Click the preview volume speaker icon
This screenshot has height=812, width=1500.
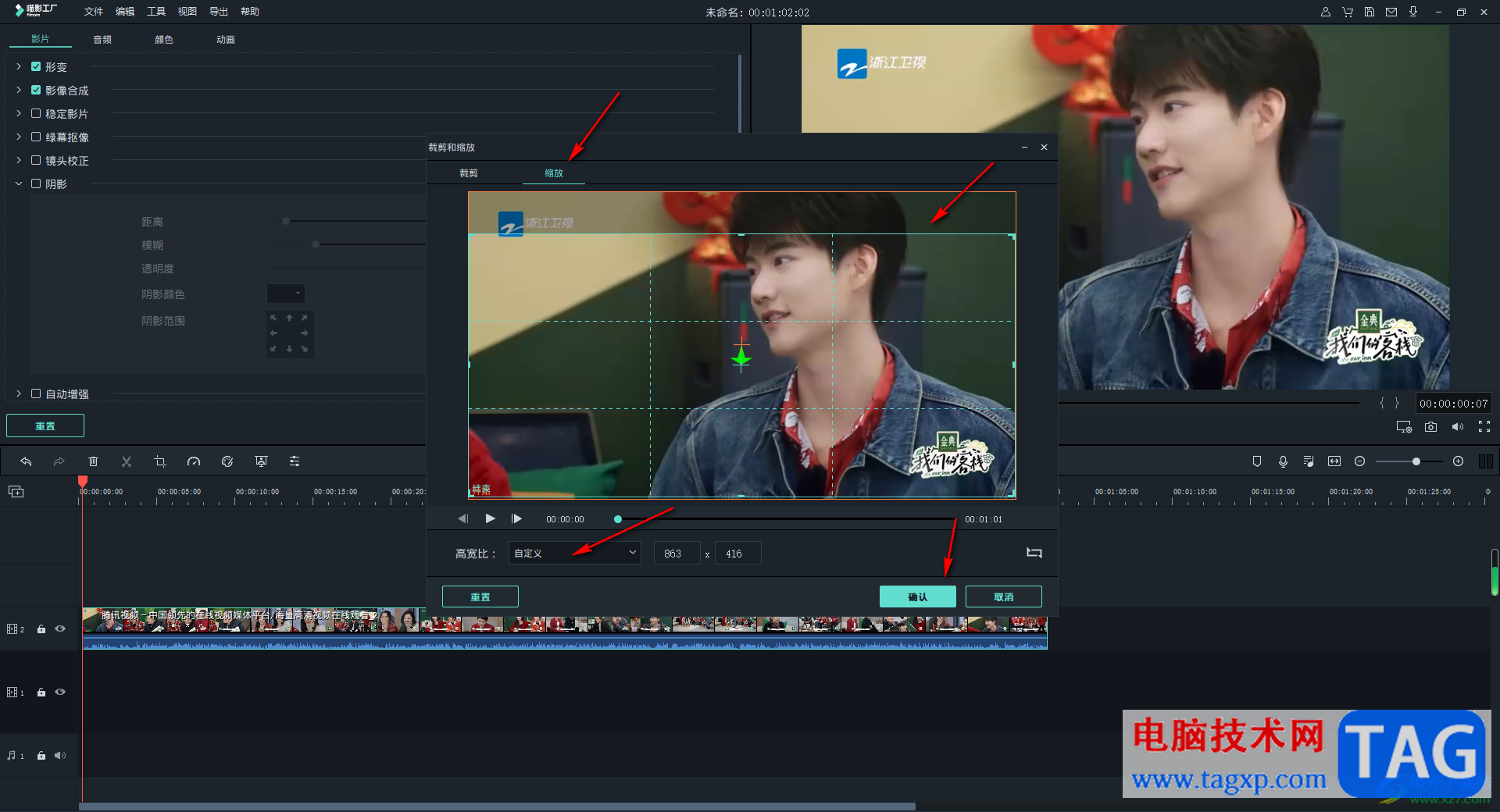click(1458, 427)
